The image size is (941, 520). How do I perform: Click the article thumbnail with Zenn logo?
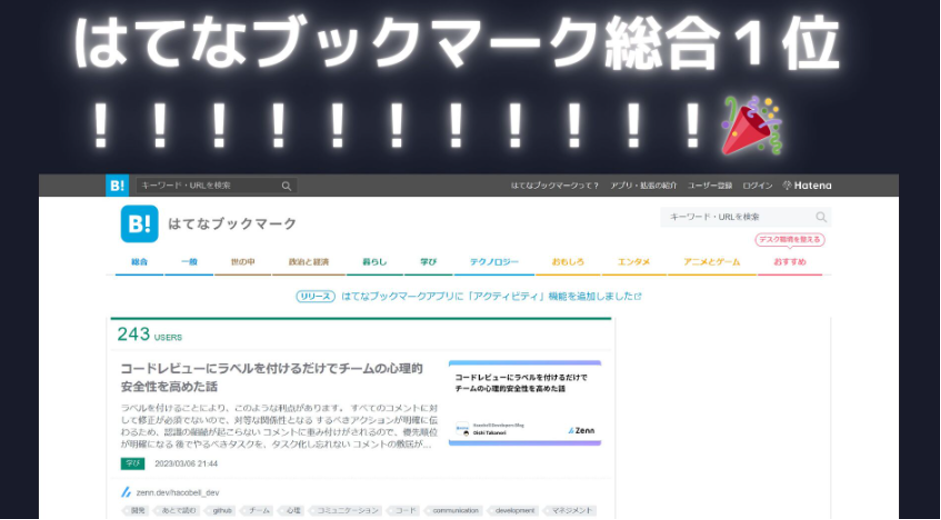click(x=524, y=402)
